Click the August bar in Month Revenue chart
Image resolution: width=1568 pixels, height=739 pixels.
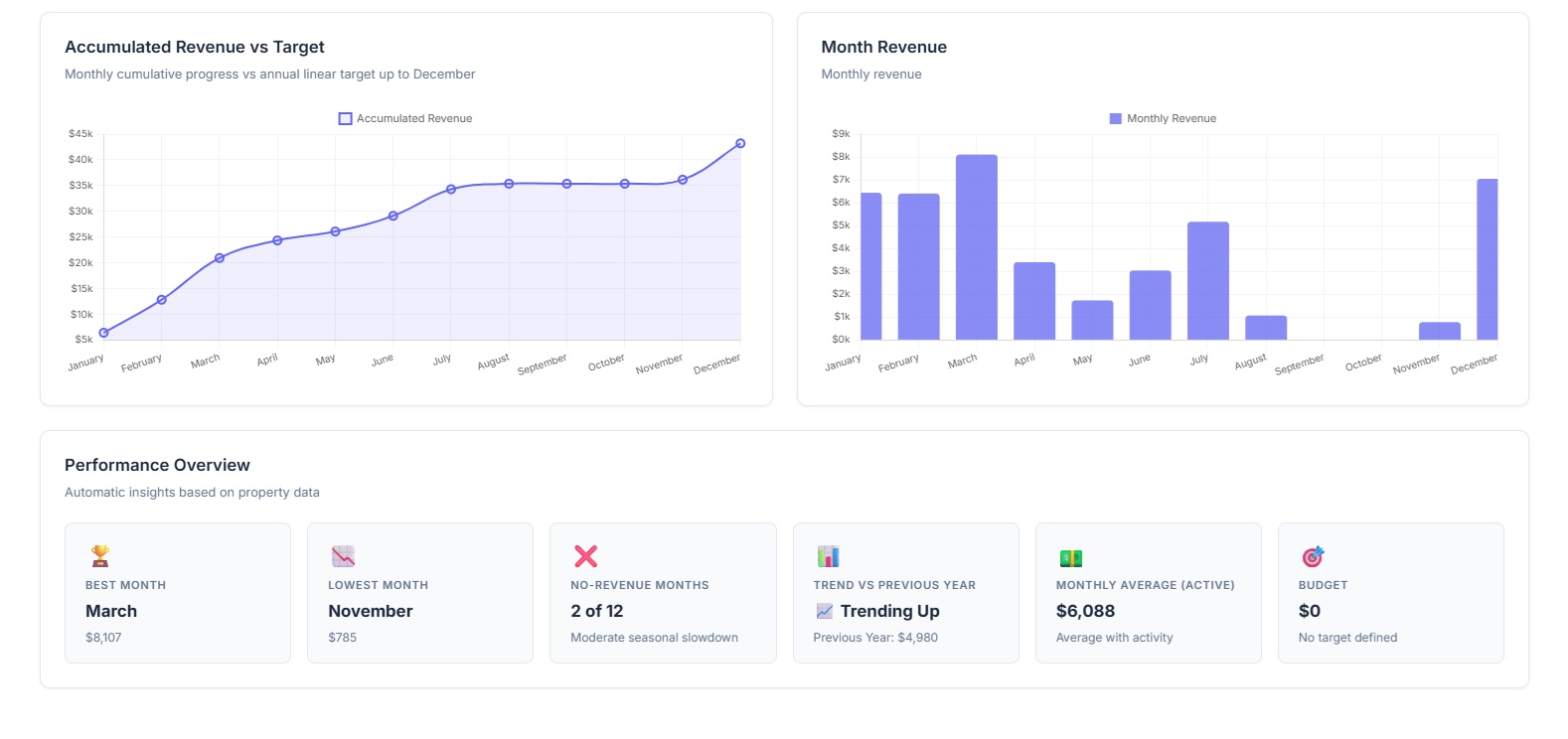pos(1266,328)
